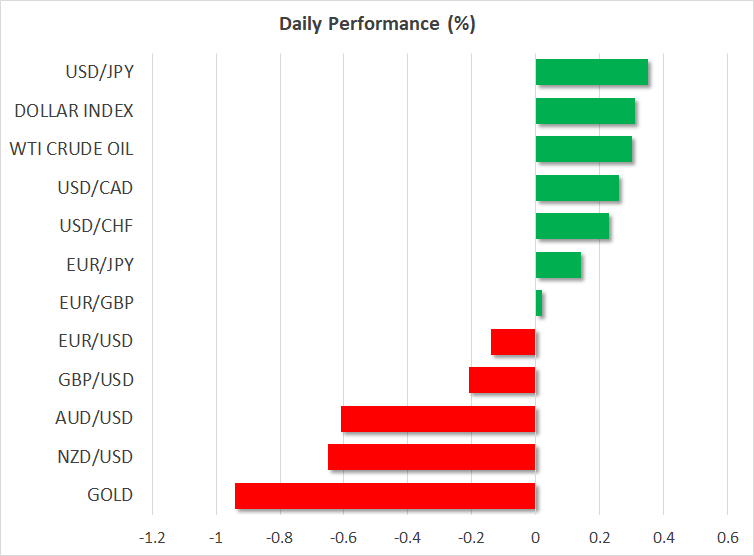The height and width of the screenshot is (556, 754).
Task: Click the EUR/JPY bar
Action: tap(558, 264)
